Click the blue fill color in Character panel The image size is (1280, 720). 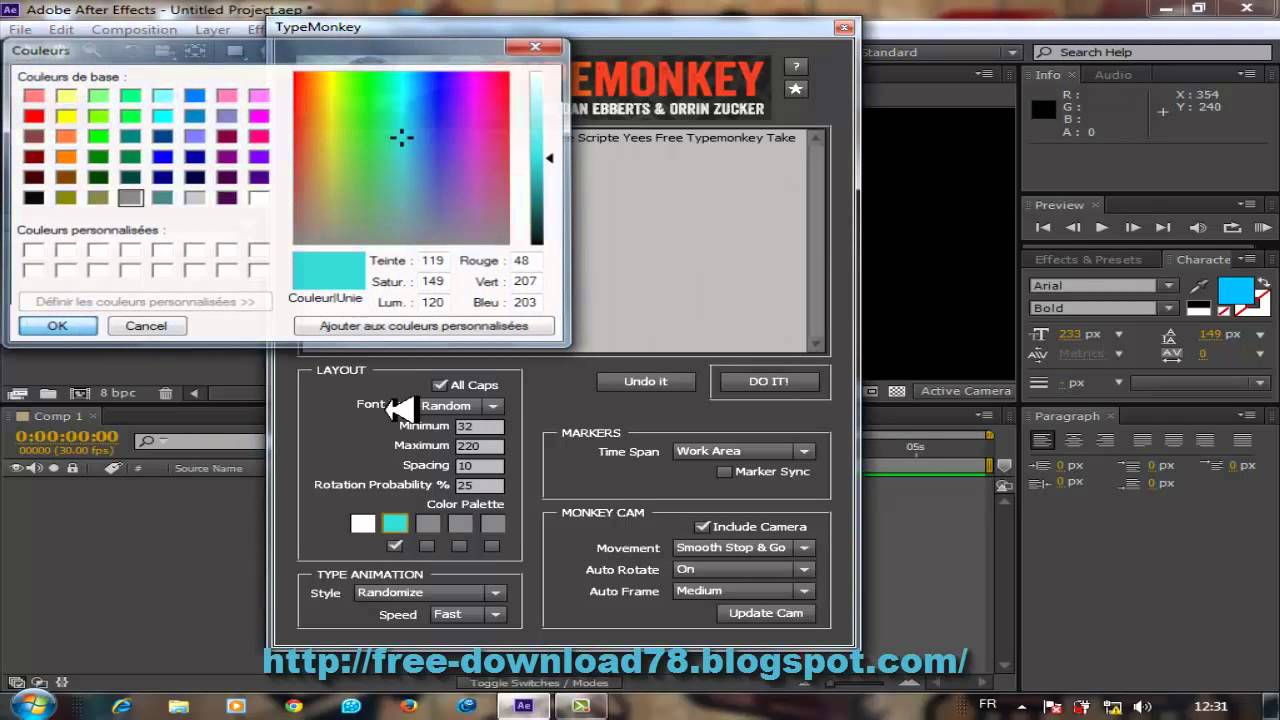(x=1236, y=290)
